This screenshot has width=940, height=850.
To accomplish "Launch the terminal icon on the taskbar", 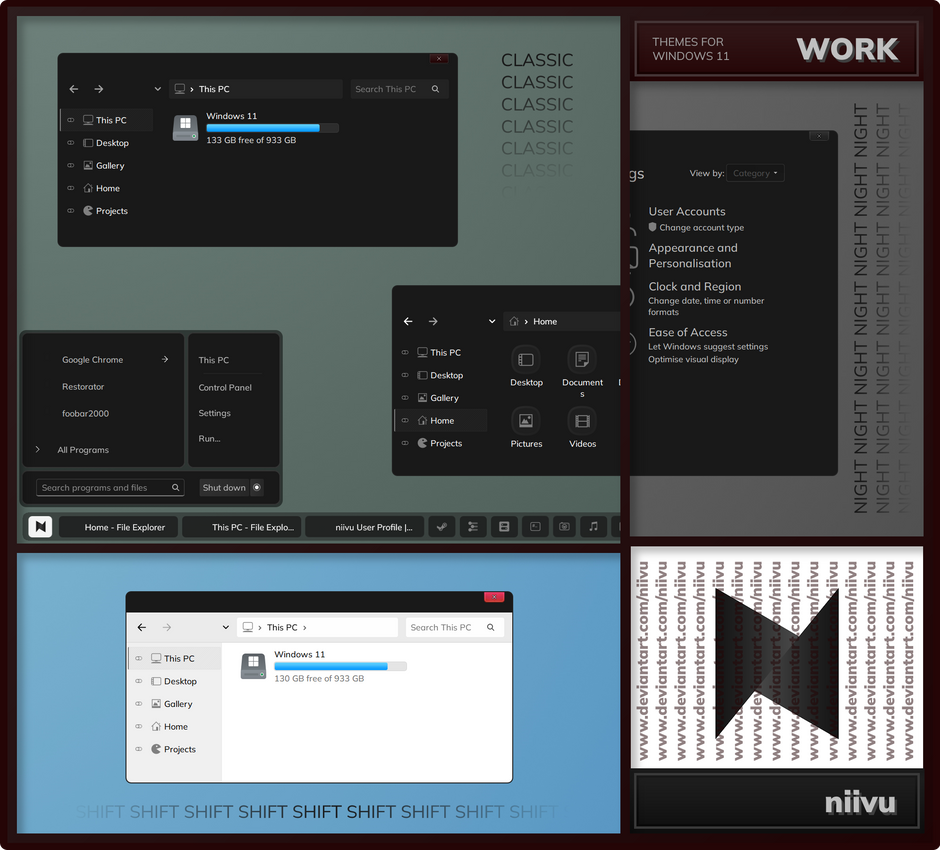I will click(535, 527).
